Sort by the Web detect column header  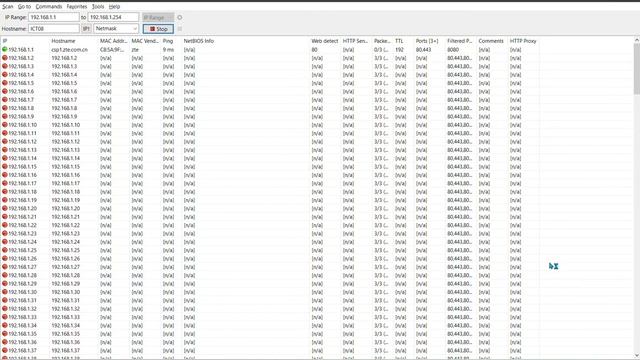click(x=325, y=41)
